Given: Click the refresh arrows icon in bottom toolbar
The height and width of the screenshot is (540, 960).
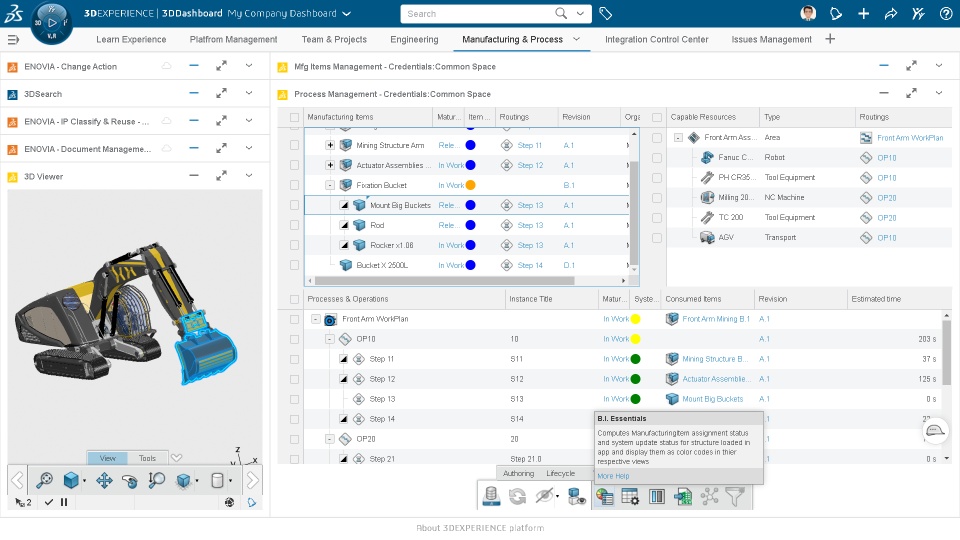Looking at the screenshot, I should coord(517,496).
